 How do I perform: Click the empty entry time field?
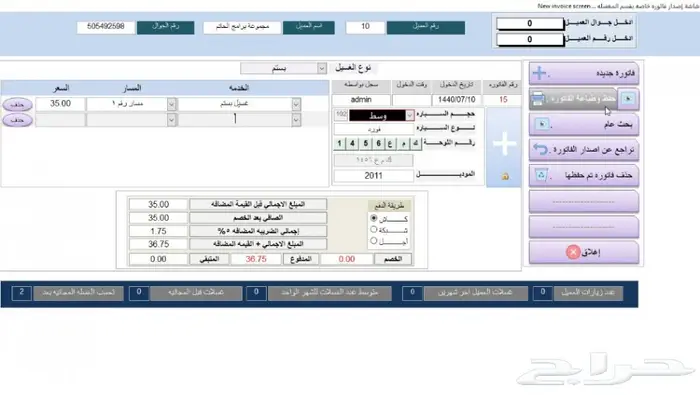coord(412,100)
